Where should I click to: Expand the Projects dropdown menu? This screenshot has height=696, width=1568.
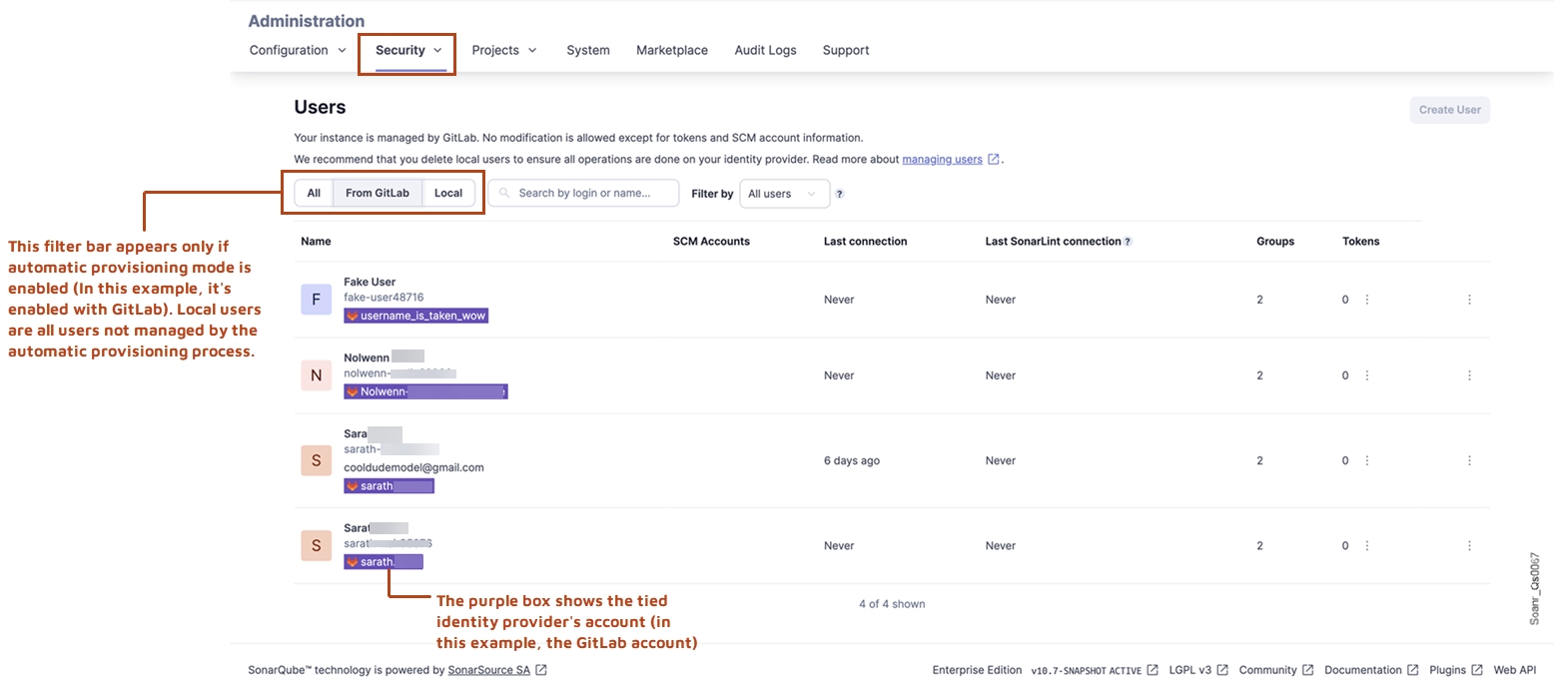coord(504,50)
